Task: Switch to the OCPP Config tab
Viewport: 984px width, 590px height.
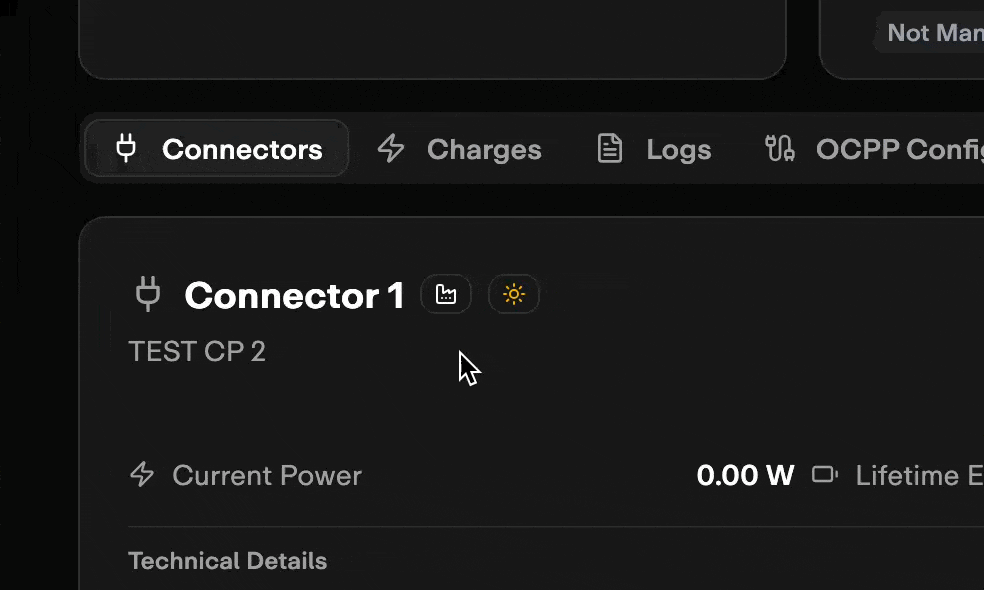Action: click(899, 150)
